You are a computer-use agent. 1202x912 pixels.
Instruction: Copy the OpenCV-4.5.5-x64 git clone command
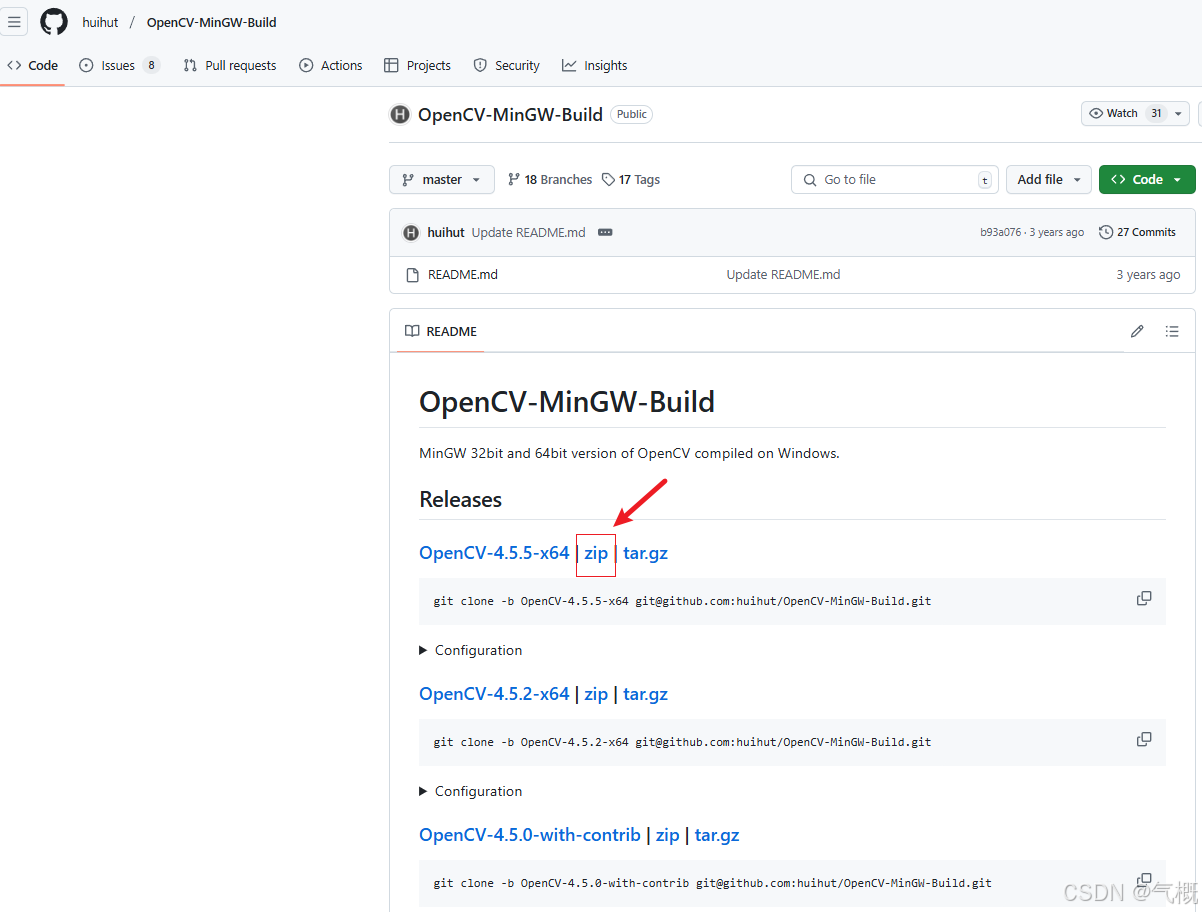coord(1144,597)
